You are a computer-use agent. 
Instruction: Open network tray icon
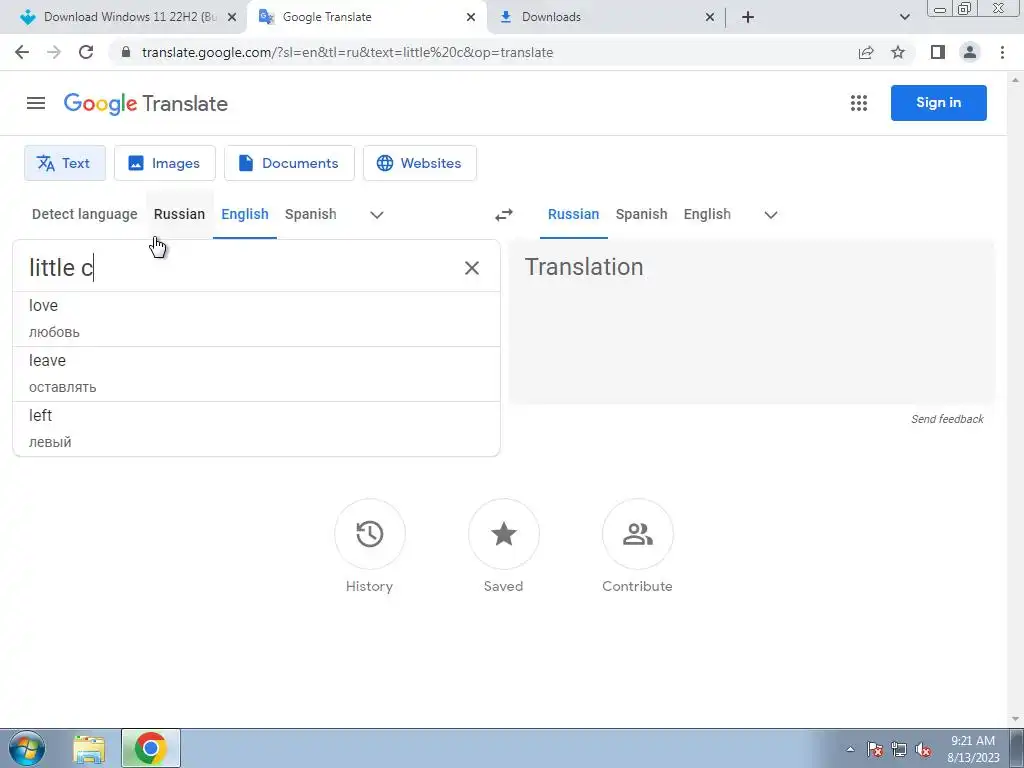pyautogui.click(x=899, y=750)
